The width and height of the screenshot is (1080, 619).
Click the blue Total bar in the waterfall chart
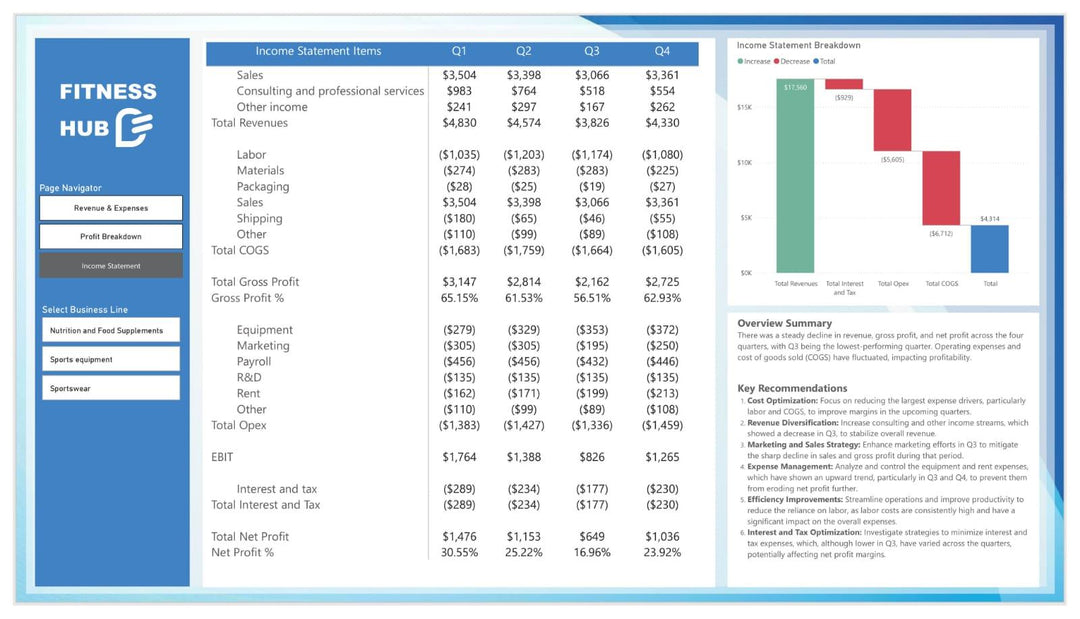[x=989, y=248]
